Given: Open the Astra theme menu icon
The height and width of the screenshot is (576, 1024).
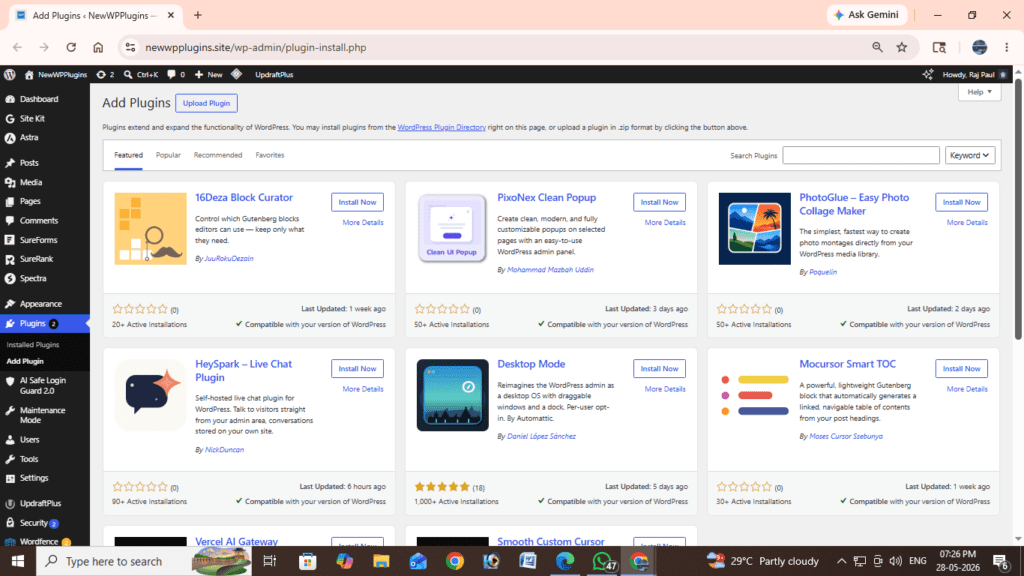Looking at the screenshot, I should (10, 138).
